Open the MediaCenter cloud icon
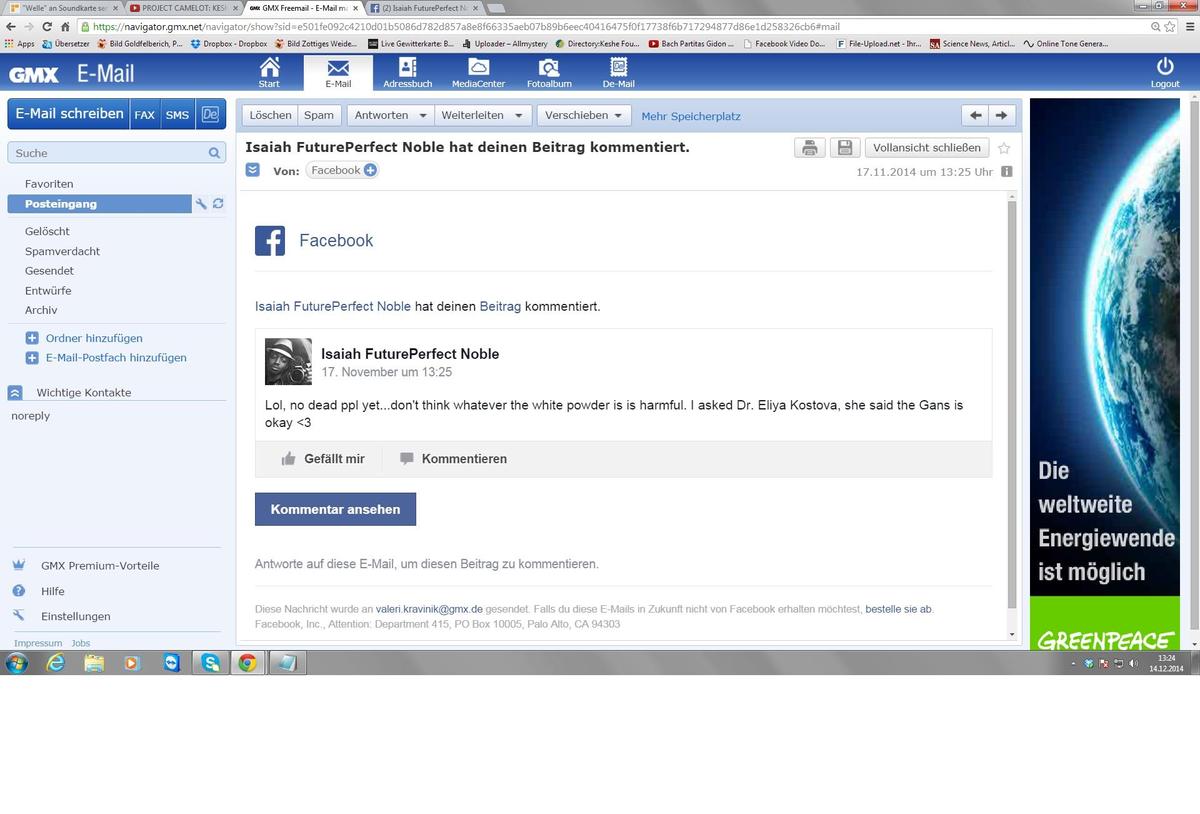The image size is (1200, 814). [478, 68]
